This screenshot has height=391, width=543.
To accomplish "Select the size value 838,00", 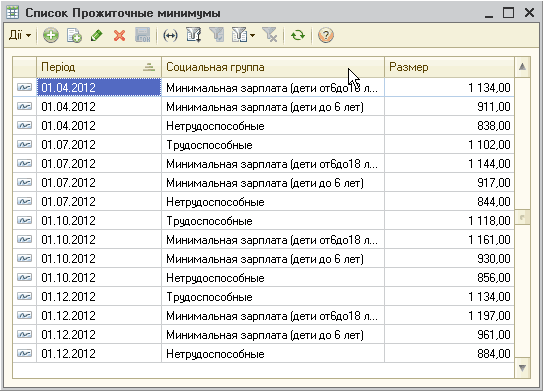I will (x=493, y=126).
